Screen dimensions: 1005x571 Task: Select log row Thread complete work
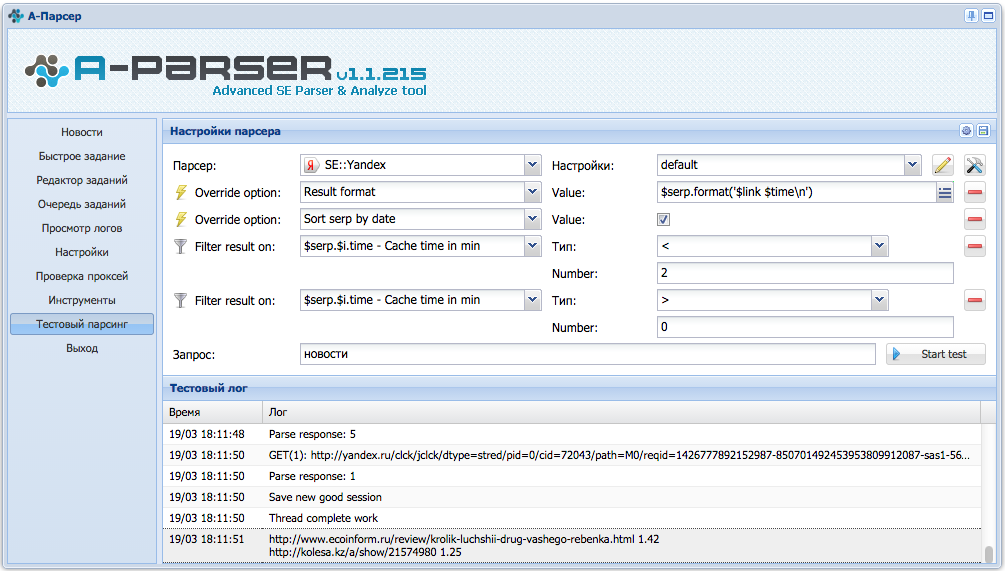coord(572,518)
